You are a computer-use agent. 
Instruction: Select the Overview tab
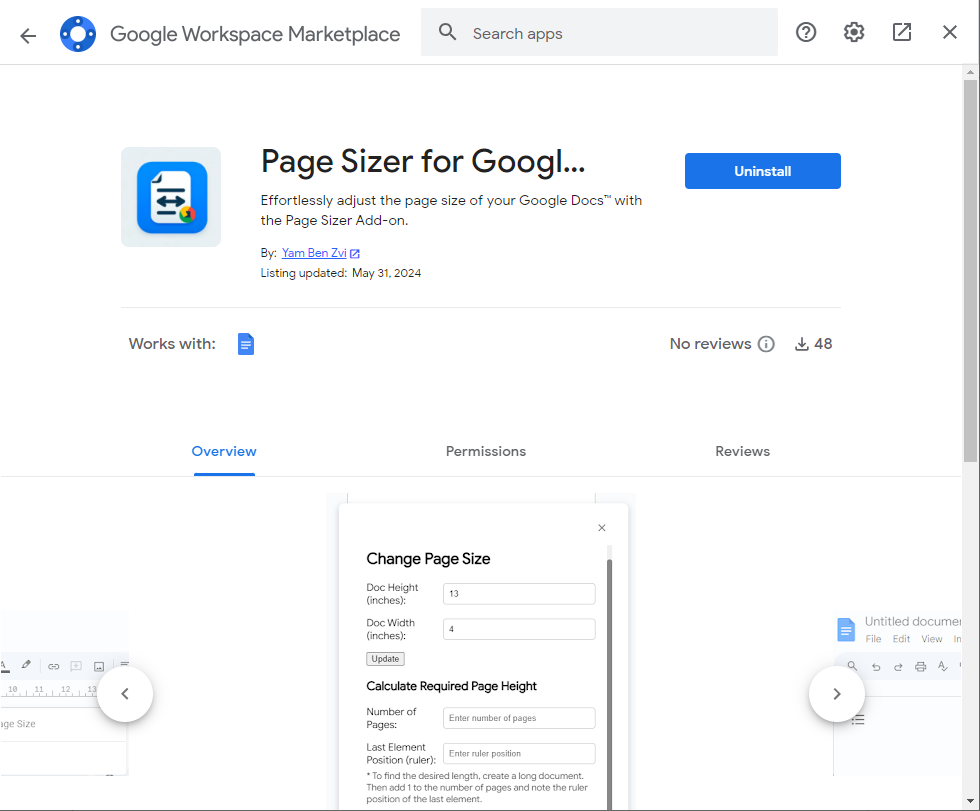pyautogui.click(x=224, y=452)
